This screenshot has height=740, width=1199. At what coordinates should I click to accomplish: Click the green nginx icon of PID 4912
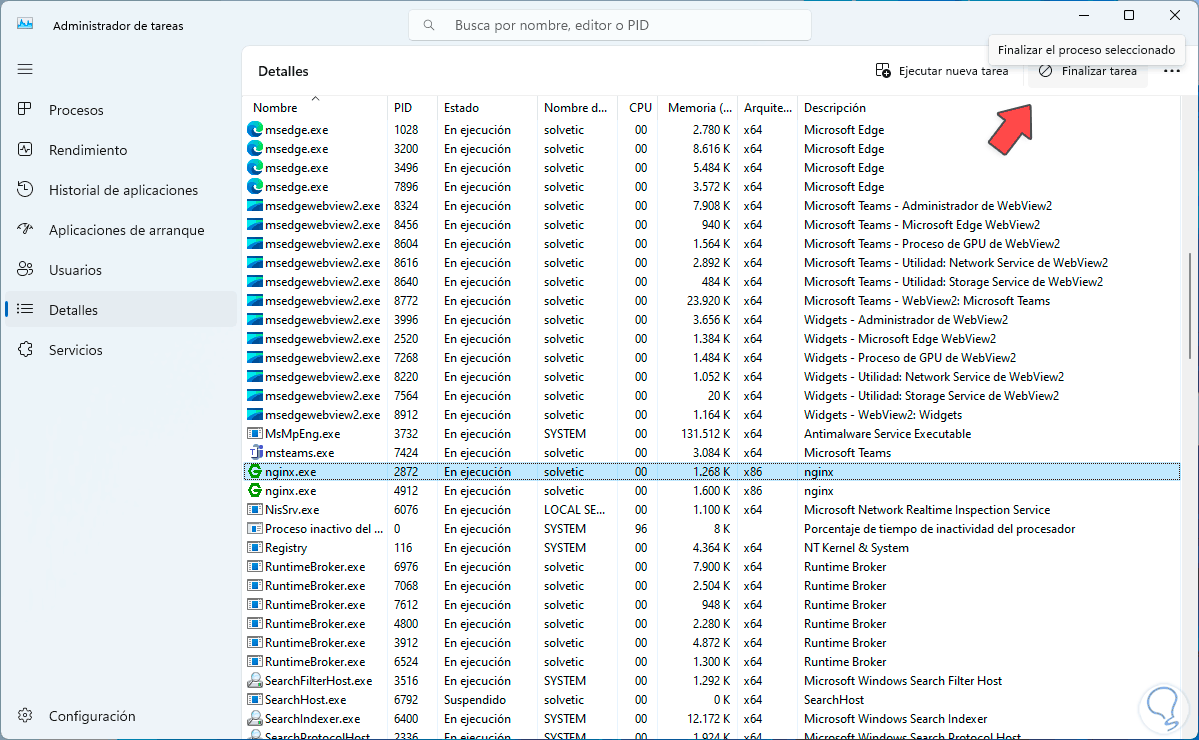click(255, 491)
